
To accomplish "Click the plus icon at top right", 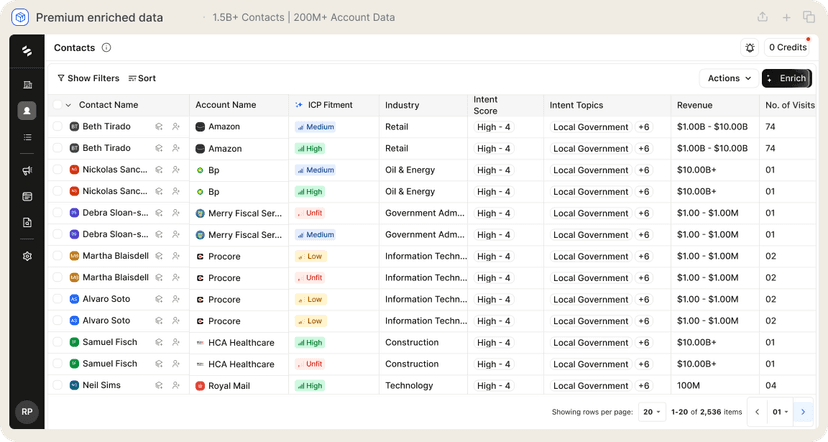I will tap(786, 17).
